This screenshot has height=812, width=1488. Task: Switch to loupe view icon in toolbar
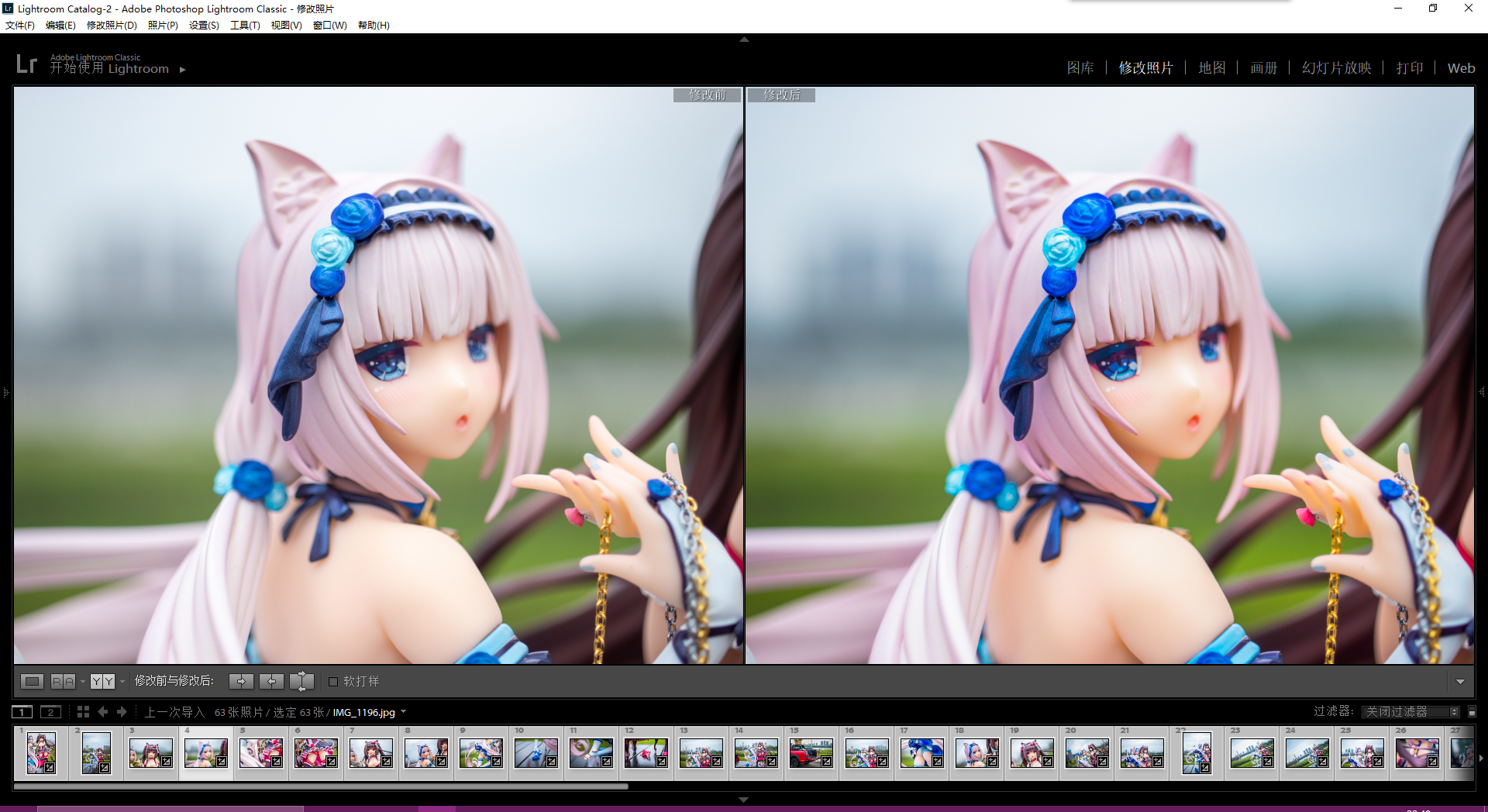click(32, 681)
